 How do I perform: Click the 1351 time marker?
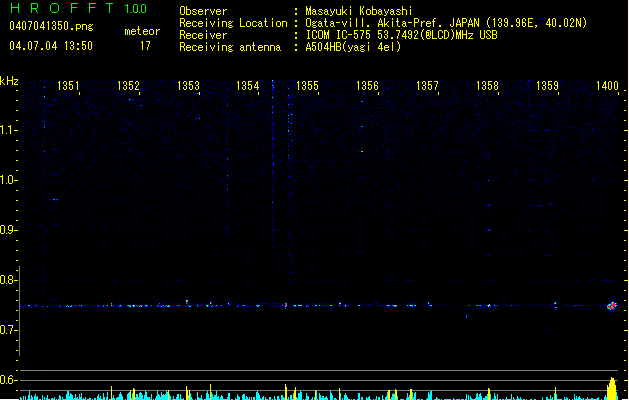(x=68, y=86)
